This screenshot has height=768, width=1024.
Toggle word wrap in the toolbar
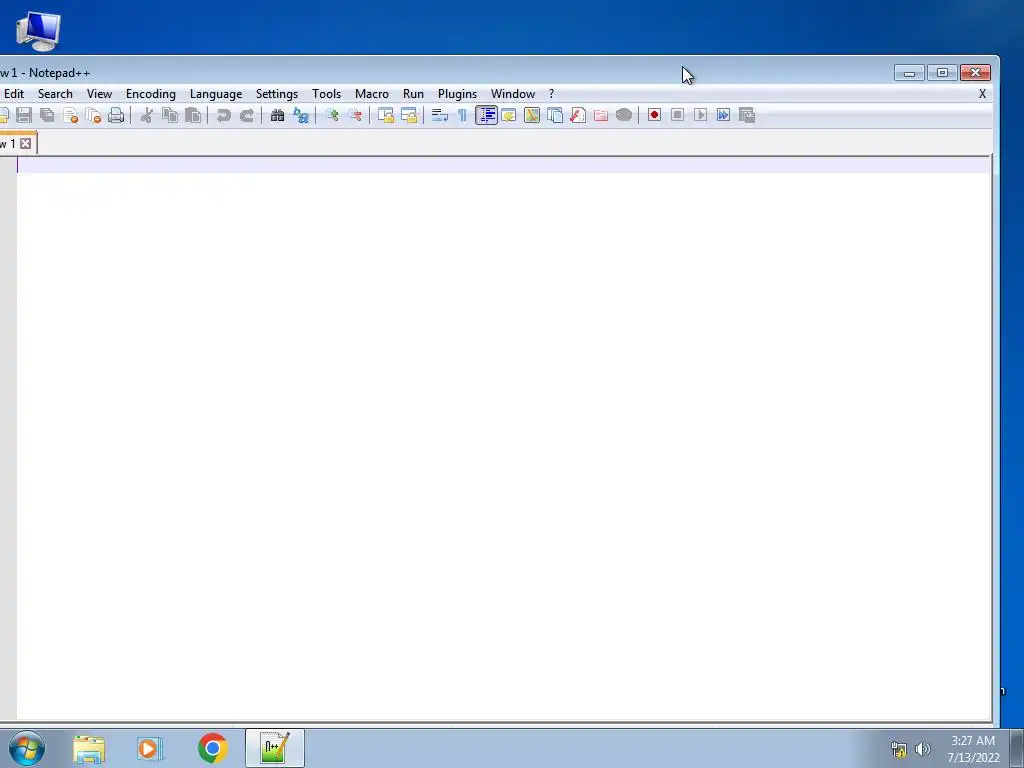click(x=440, y=116)
